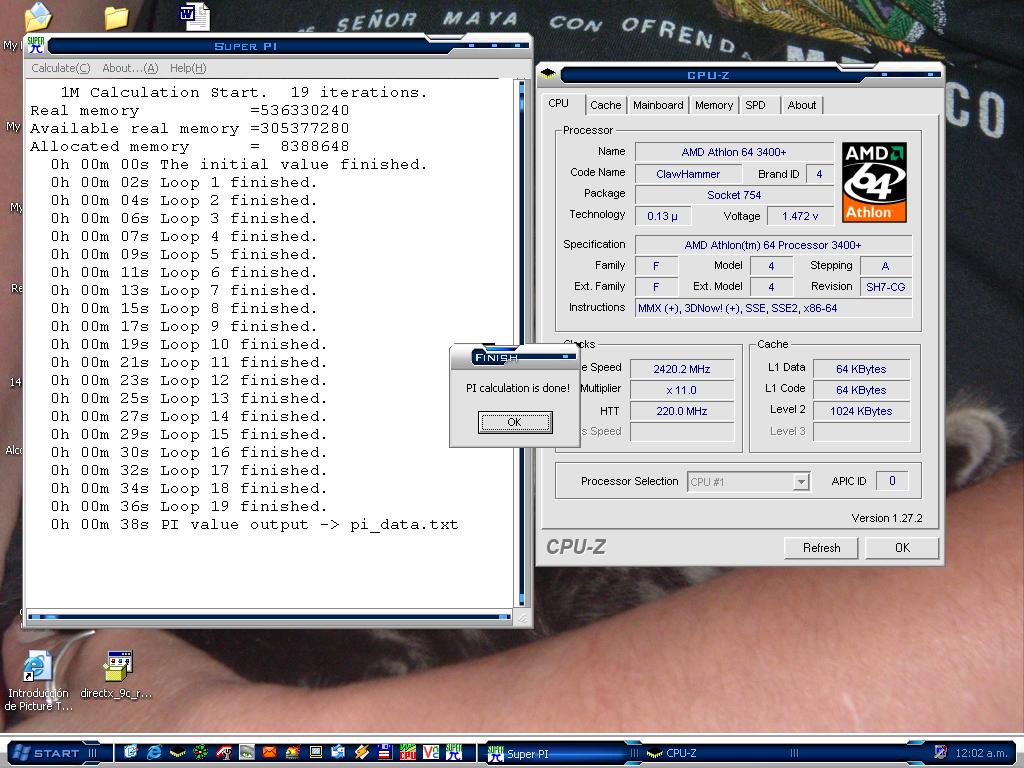The height and width of the screenshot is (768, 1024).
Task: Click the Technology value 0.13 µ
Action: pos(662,216)
